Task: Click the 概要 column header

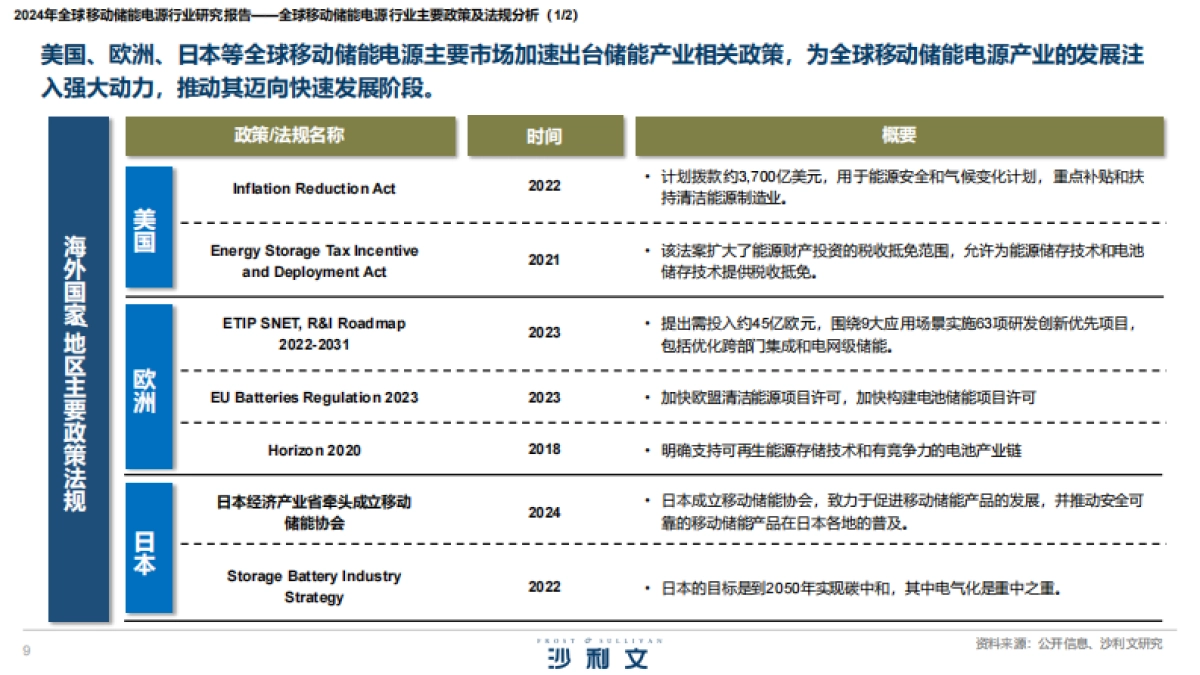Action: coord(903,135)
